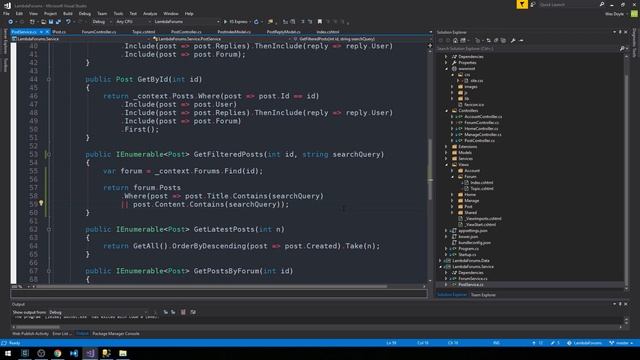Open the Show output from Debug dropdown
640x360 pixels.
click(x=98, y=312)
